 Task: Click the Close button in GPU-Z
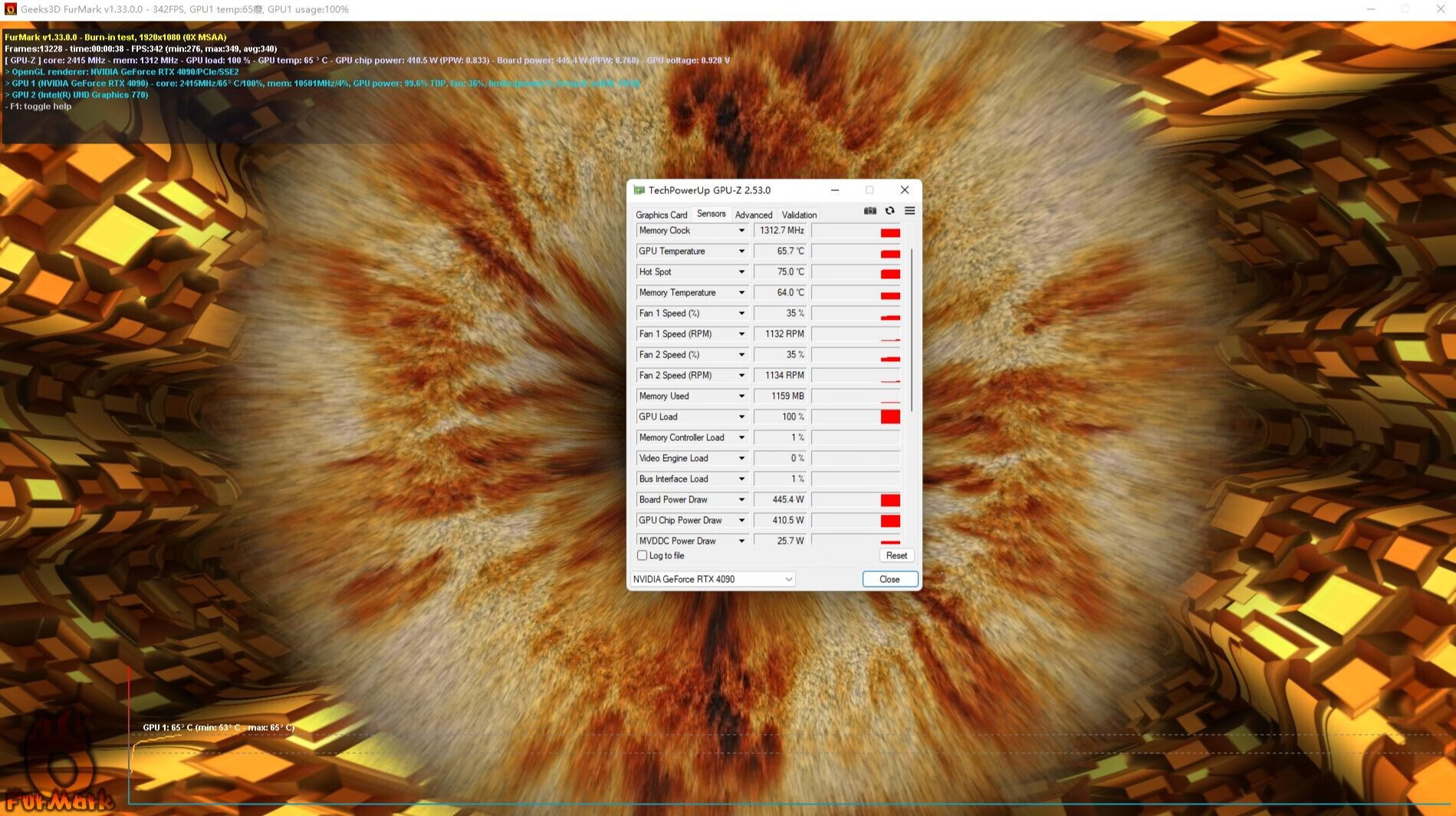[x=889, y=580]
